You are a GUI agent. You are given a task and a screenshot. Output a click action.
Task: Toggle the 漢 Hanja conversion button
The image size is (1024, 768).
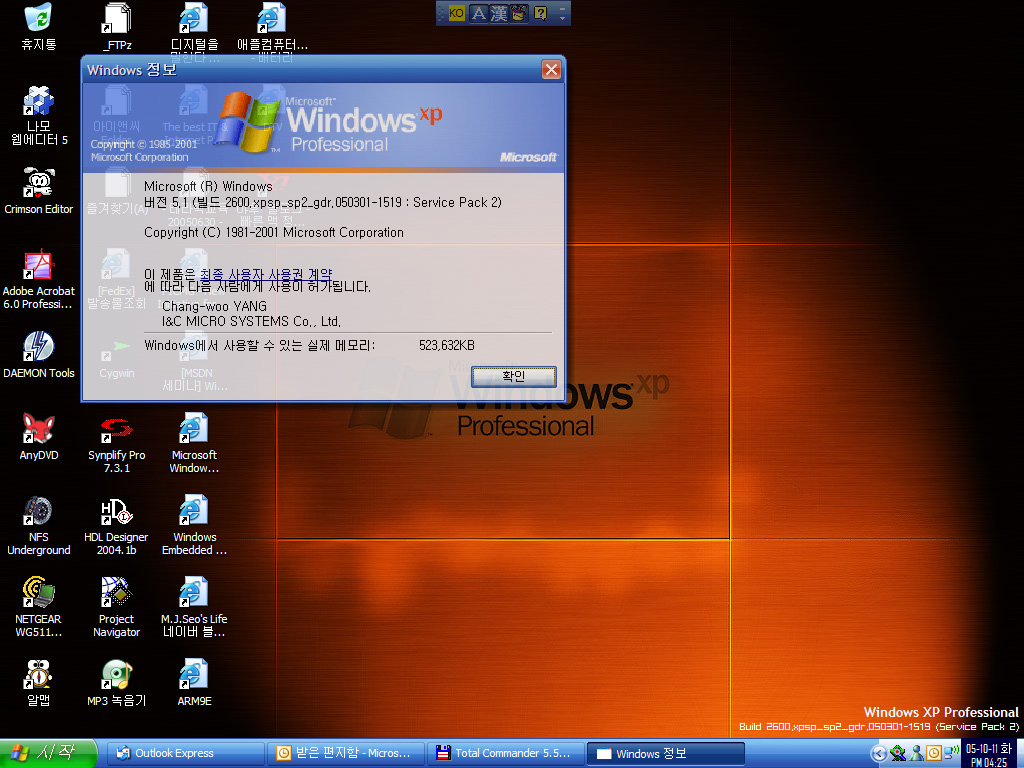(498, 13)
